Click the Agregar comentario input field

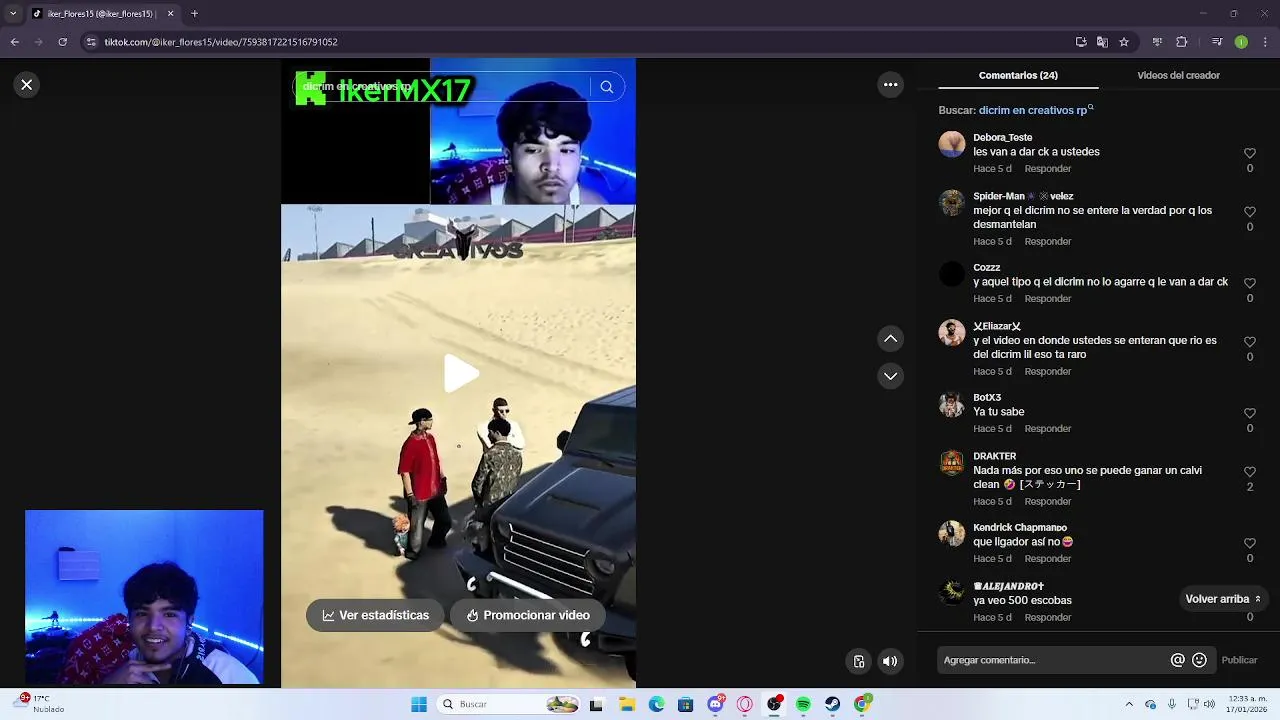pyautogui.click(x=1052, y=660)
